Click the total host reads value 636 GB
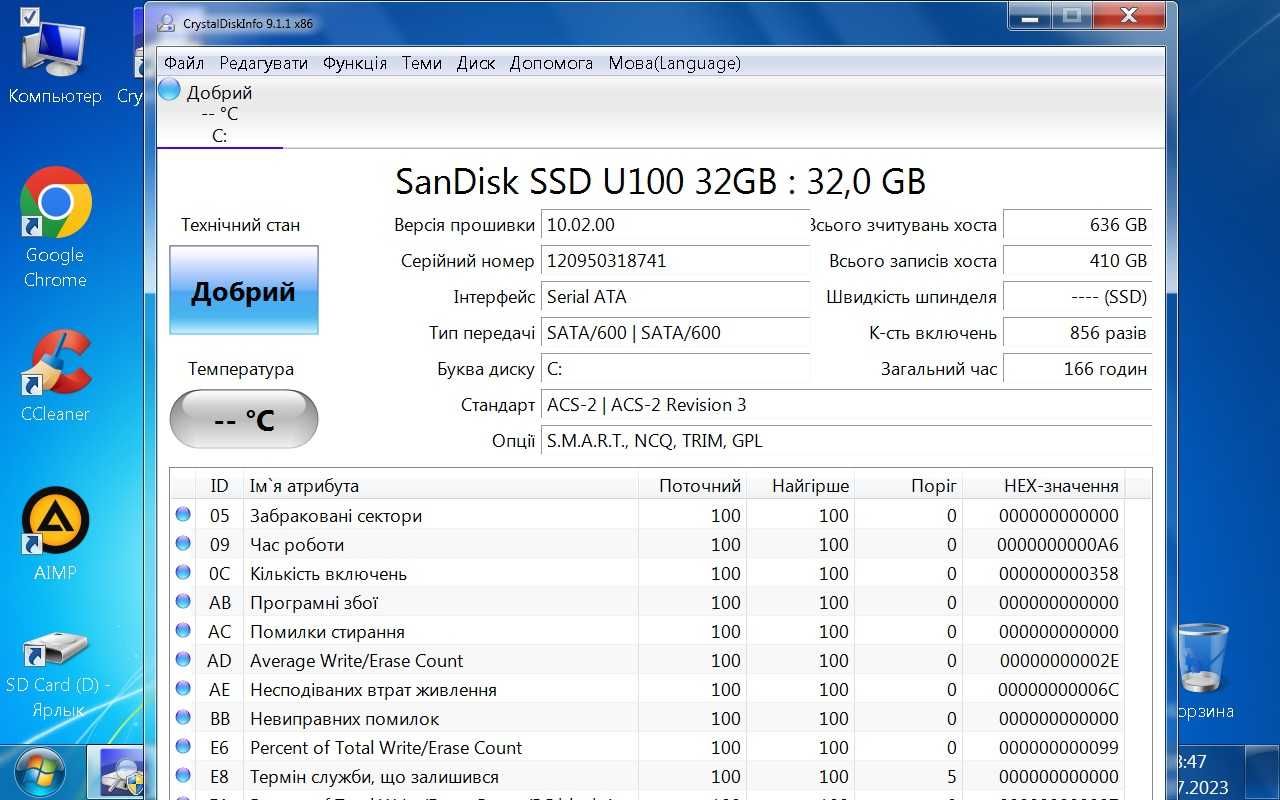 1078,225
